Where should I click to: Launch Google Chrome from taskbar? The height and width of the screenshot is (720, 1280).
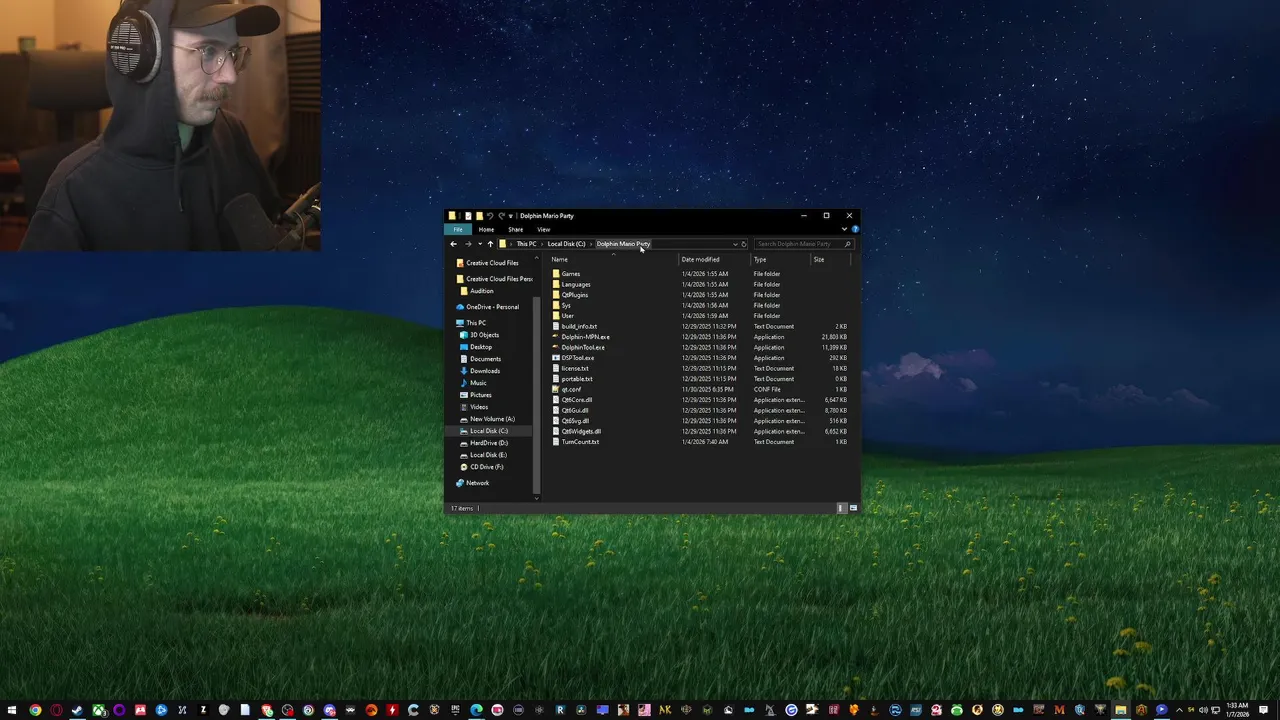[x=35, y=711]
